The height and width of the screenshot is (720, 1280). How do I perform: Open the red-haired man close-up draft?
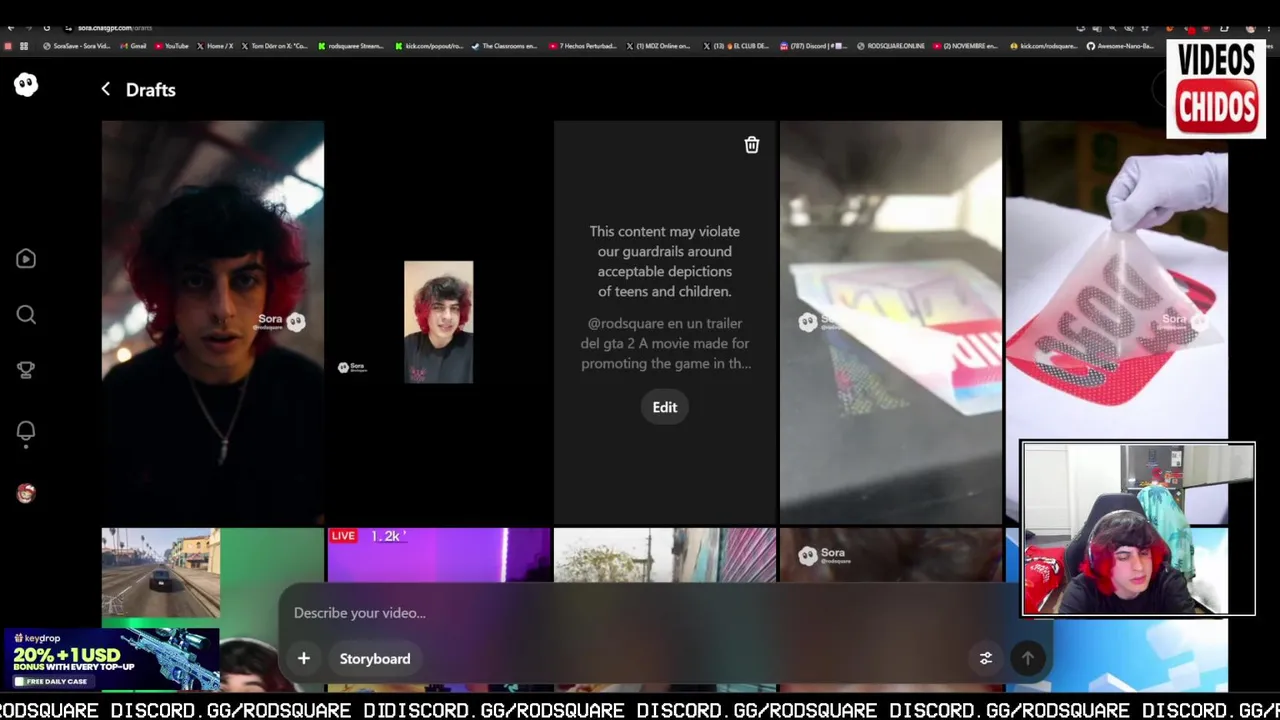click(x=213, y=322)
